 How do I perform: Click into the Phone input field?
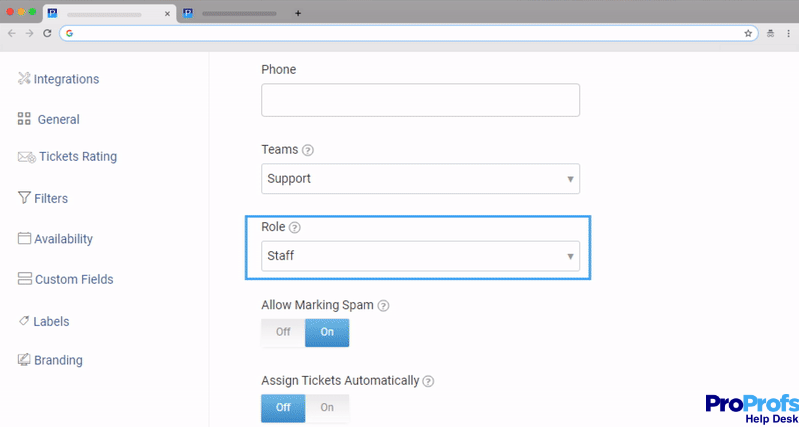point(420,100)
